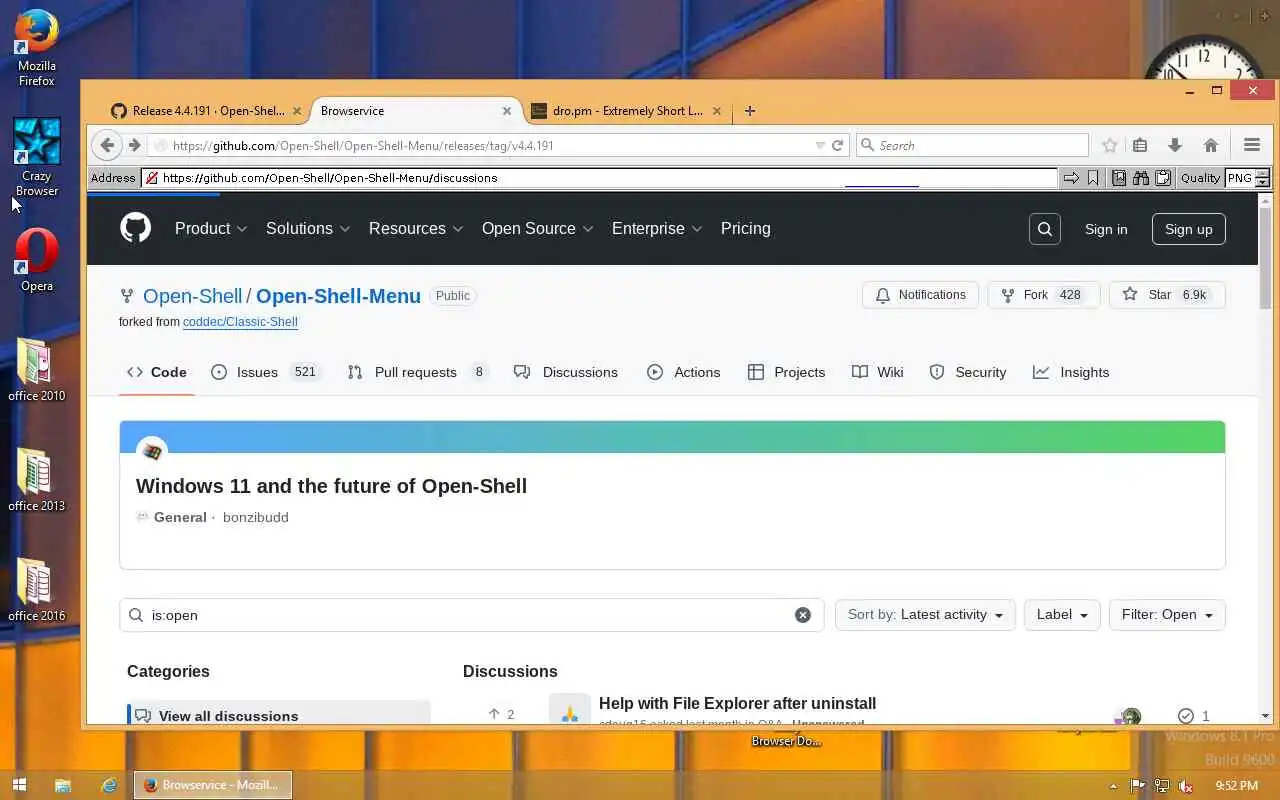Click the GitHub search magnifier button
Viewport: 1280px width, 800px height.
1044,229
